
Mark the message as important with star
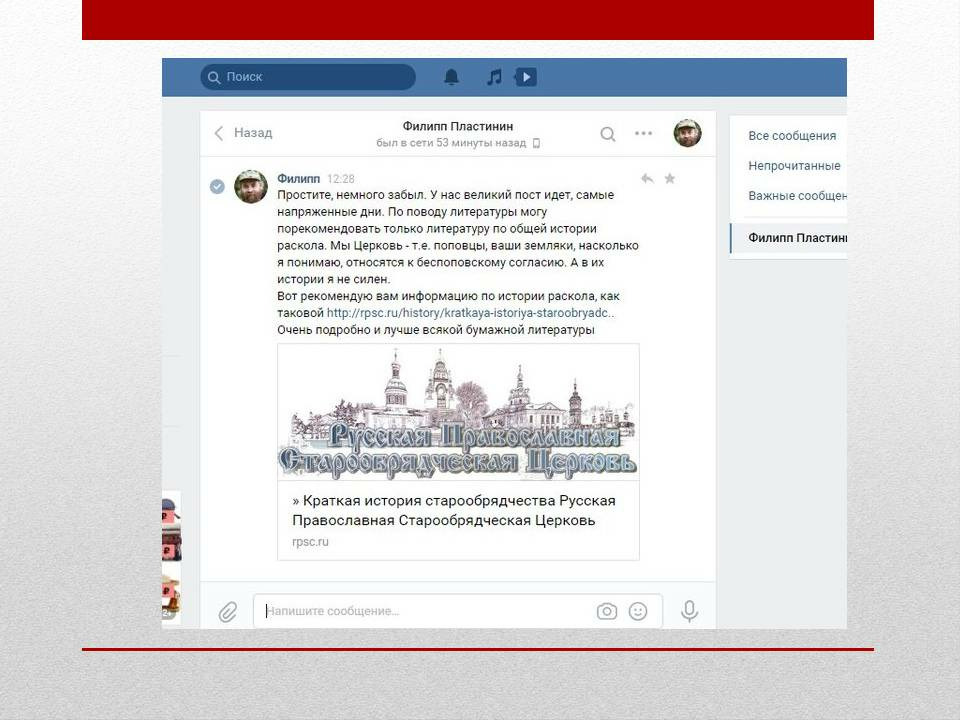point(670,178)
